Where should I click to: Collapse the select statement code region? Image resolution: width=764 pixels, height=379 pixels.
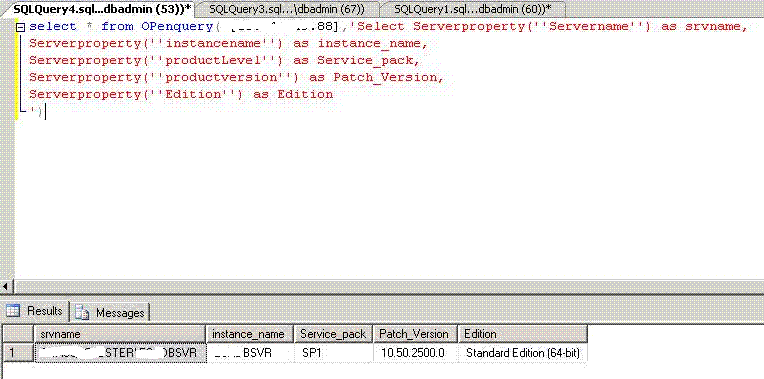tap(20, 27)
